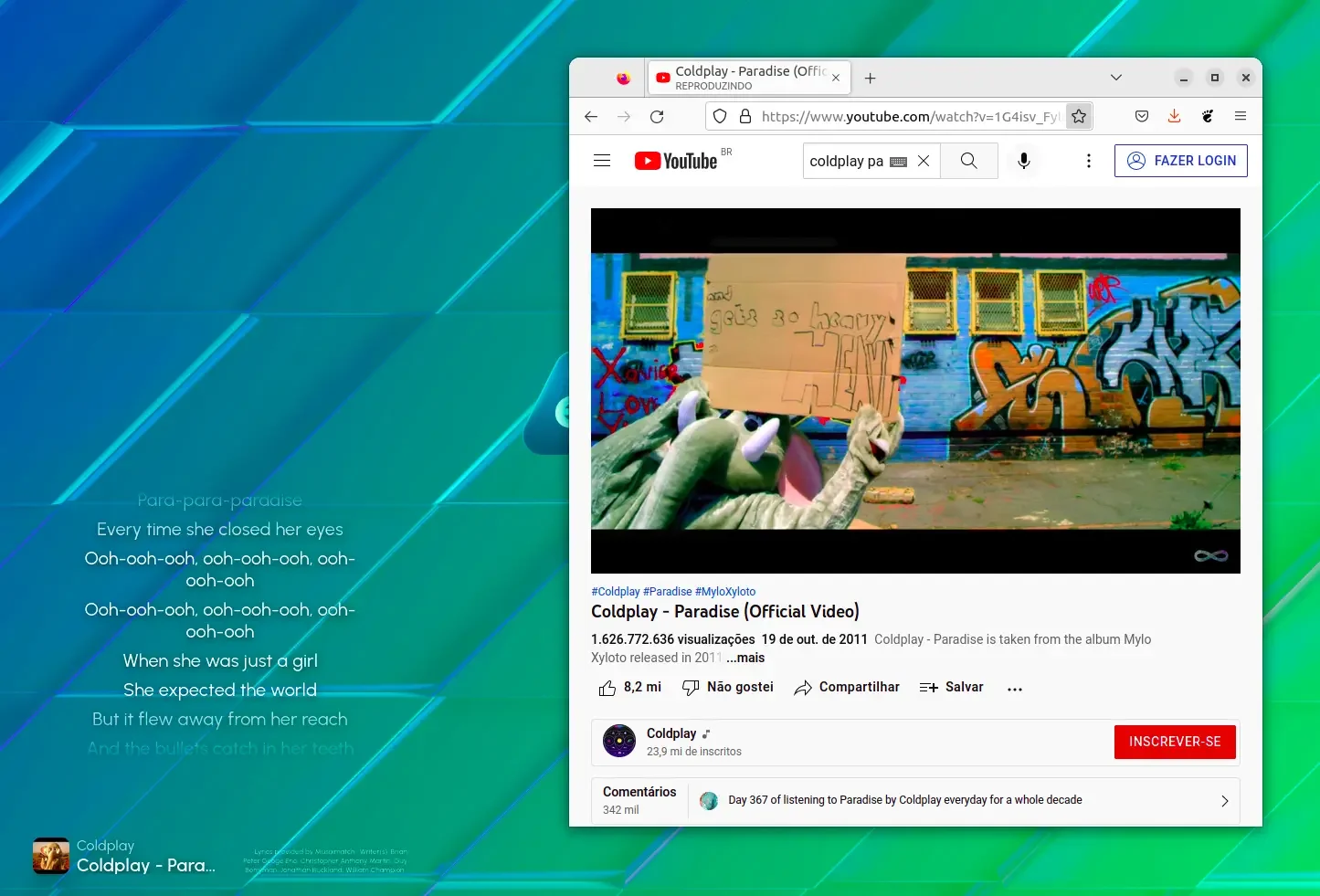Viewport: 1320px width, 896px height.
Task: Click the infinity watermark in video
Action: coord(1211,555)
